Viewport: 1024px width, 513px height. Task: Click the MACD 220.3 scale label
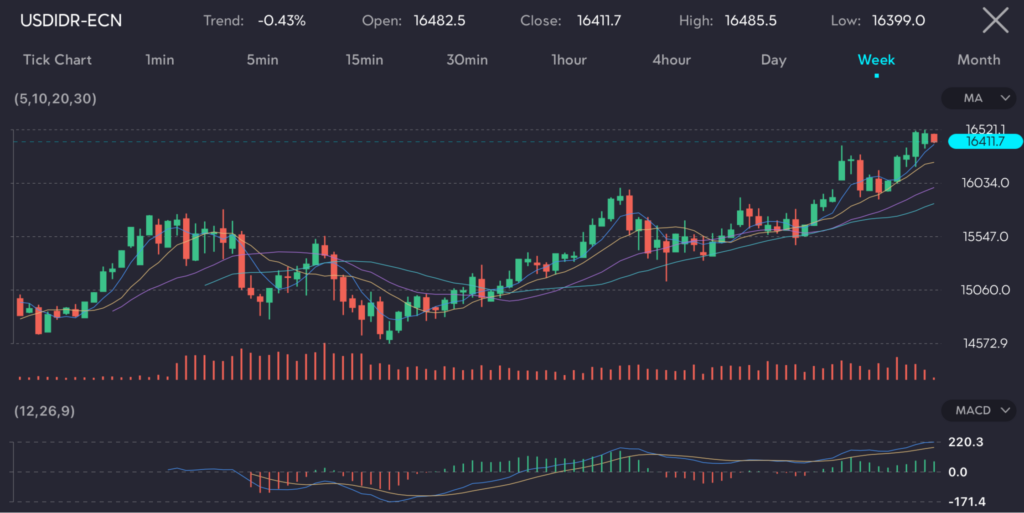tap(965, 441)
